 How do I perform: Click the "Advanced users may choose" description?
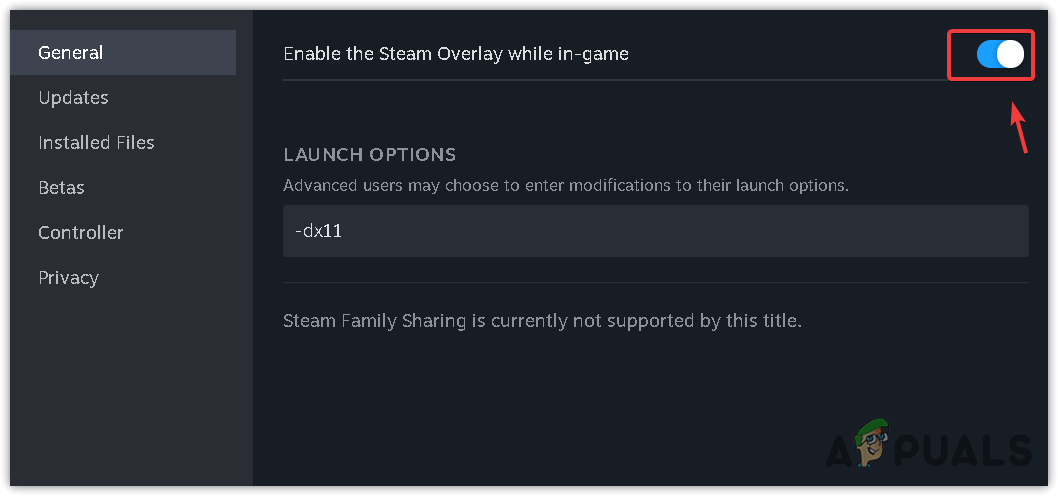point(565,185)
